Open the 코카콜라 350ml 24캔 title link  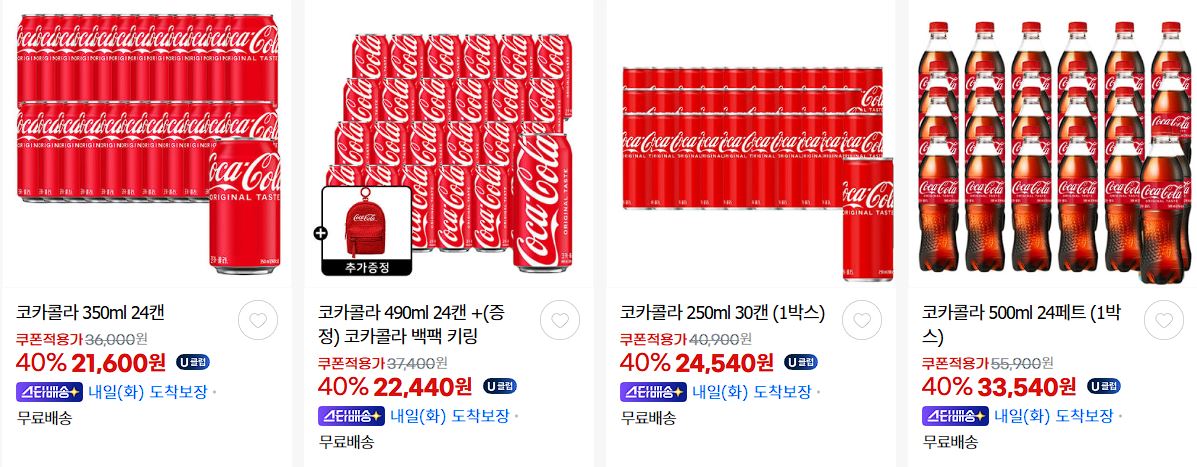90,312
